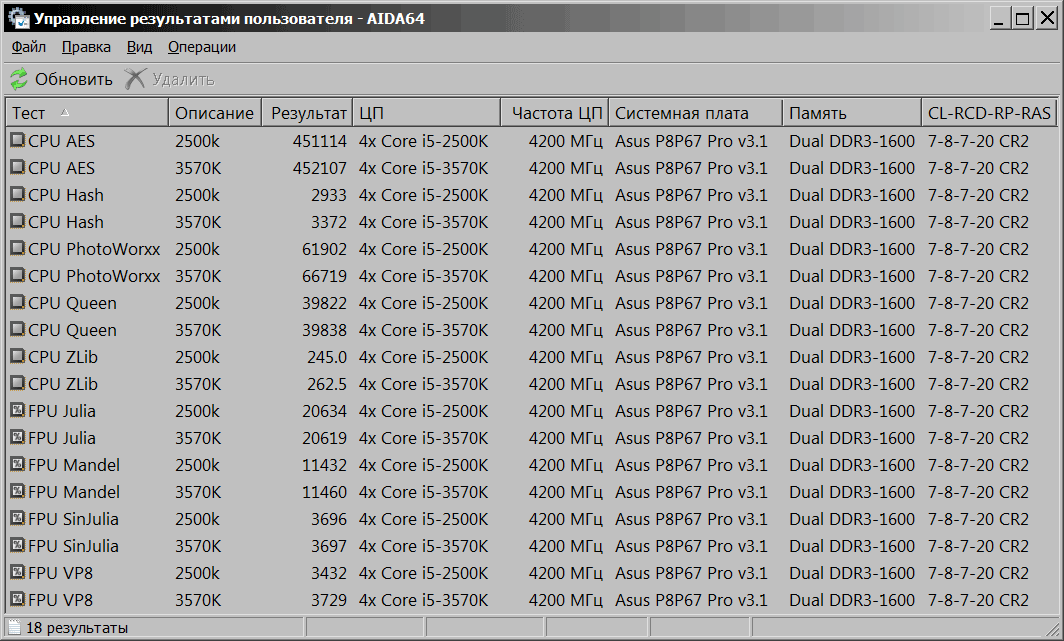Open the Вид menu

[x=139, y=47]
